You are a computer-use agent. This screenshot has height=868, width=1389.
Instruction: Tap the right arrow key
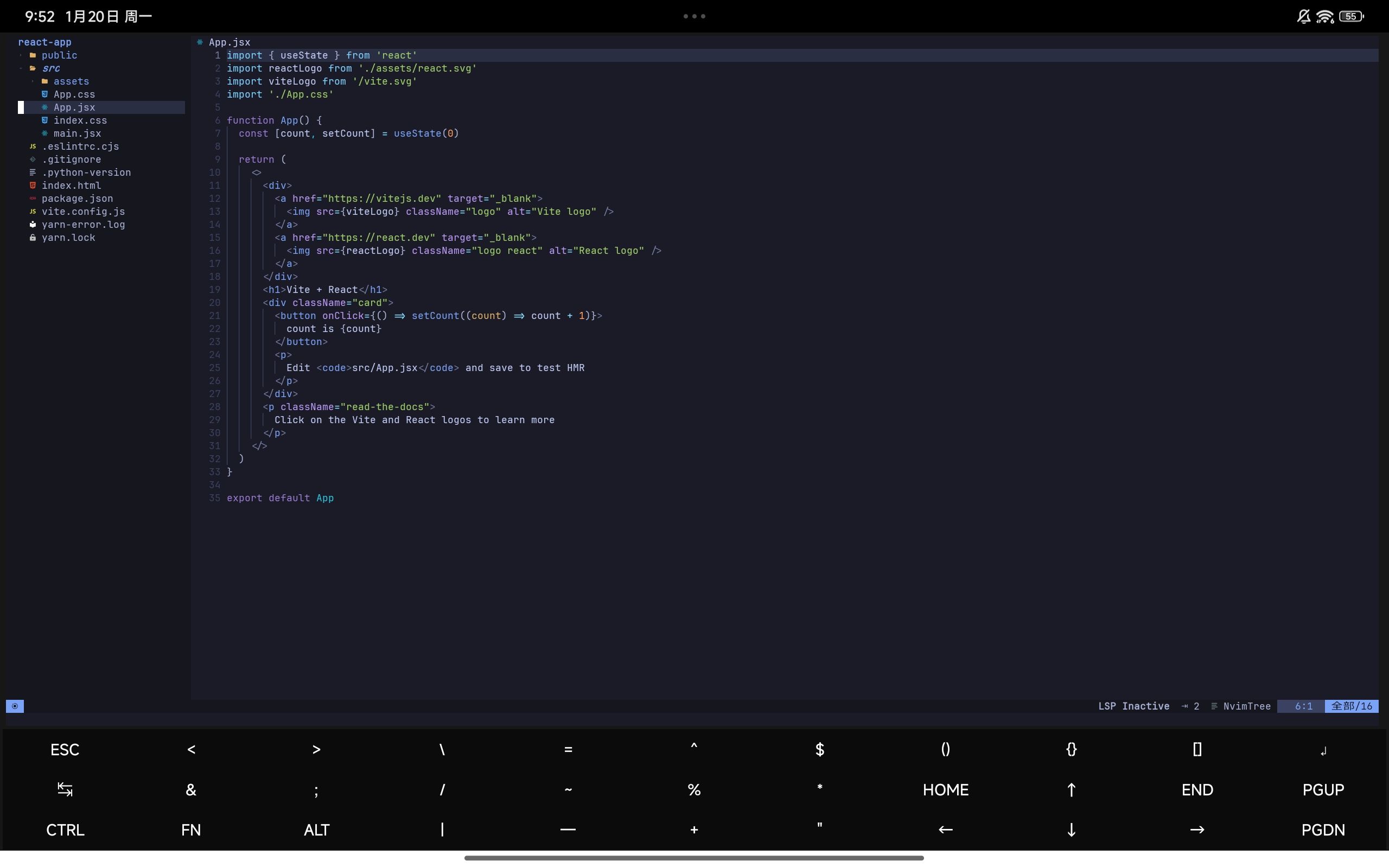click(1197, 829)
